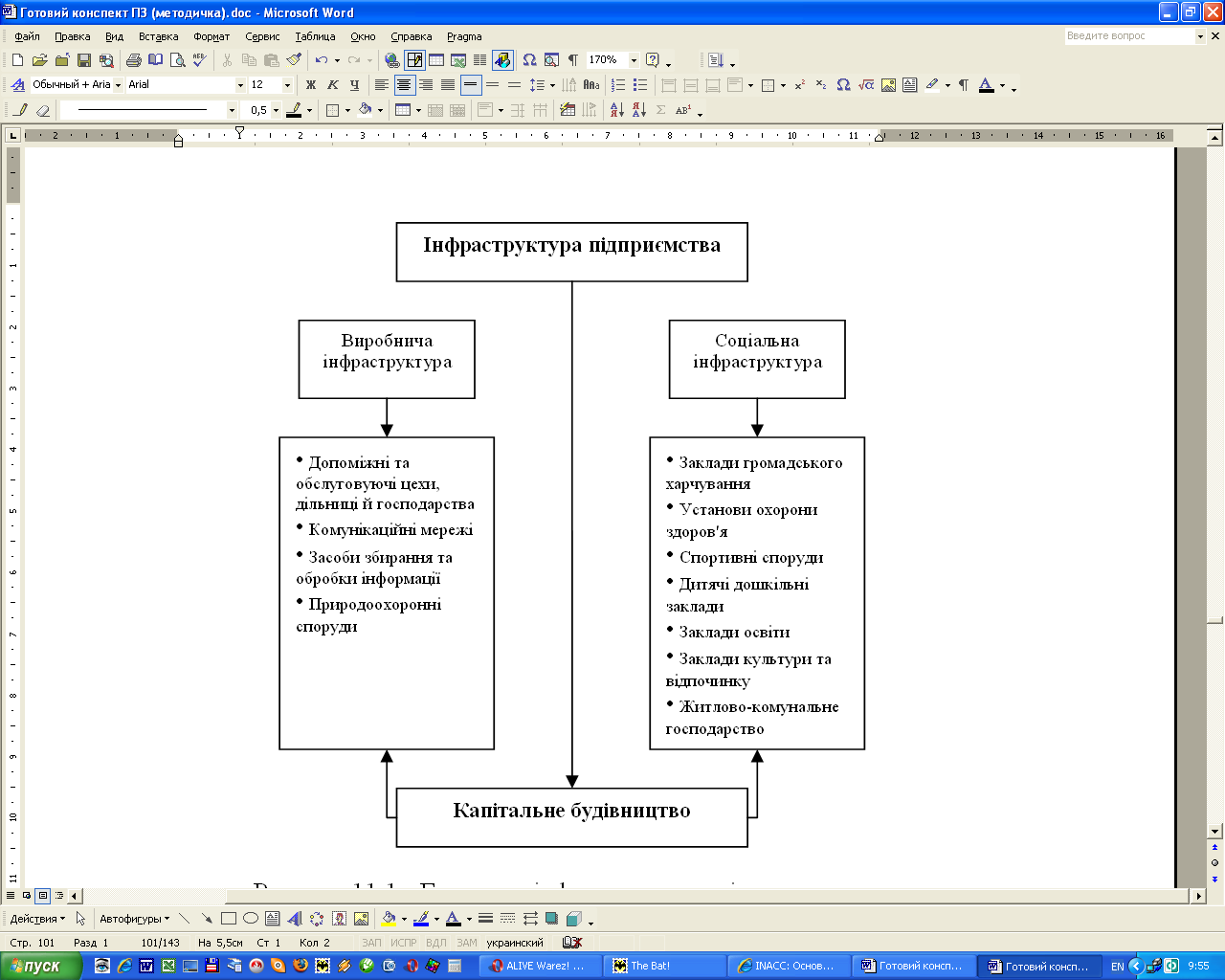Click the Format Painter brush icon
Viewport: 1225px width, 980px height.
tap(294, 60)
